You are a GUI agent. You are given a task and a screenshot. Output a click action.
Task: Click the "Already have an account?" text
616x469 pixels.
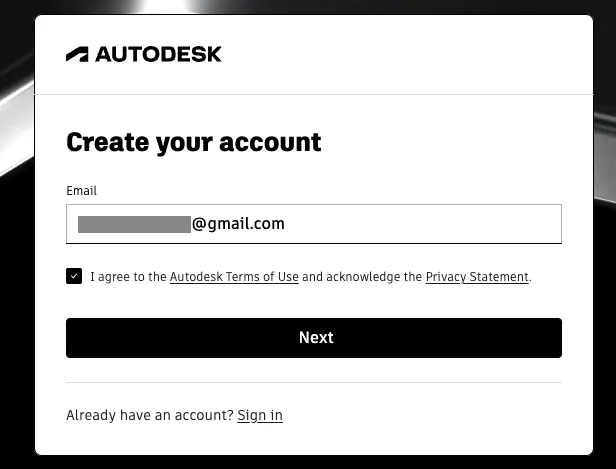[x=149, y=415]
